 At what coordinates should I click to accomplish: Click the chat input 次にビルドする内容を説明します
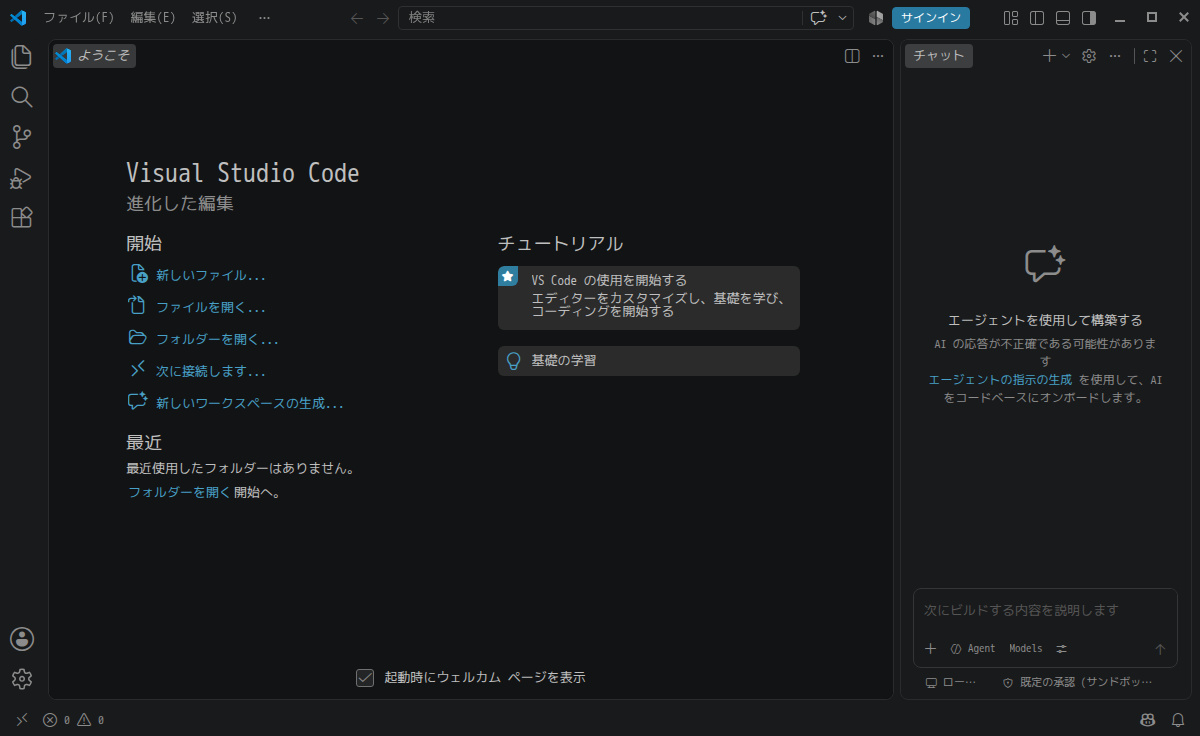(x=1045, y=610)
